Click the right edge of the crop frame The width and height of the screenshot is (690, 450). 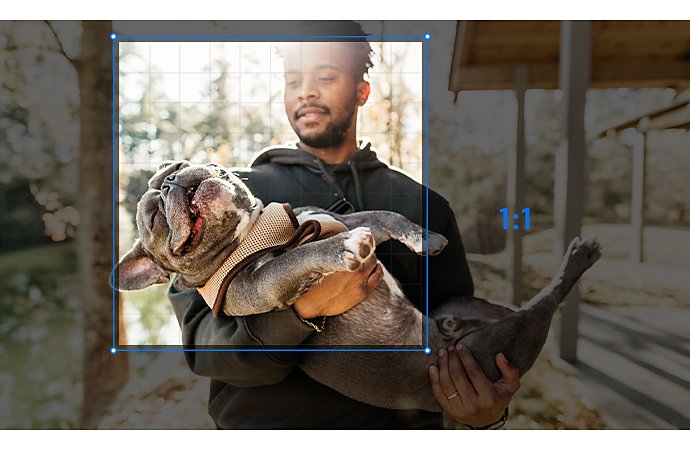(427, 194)
